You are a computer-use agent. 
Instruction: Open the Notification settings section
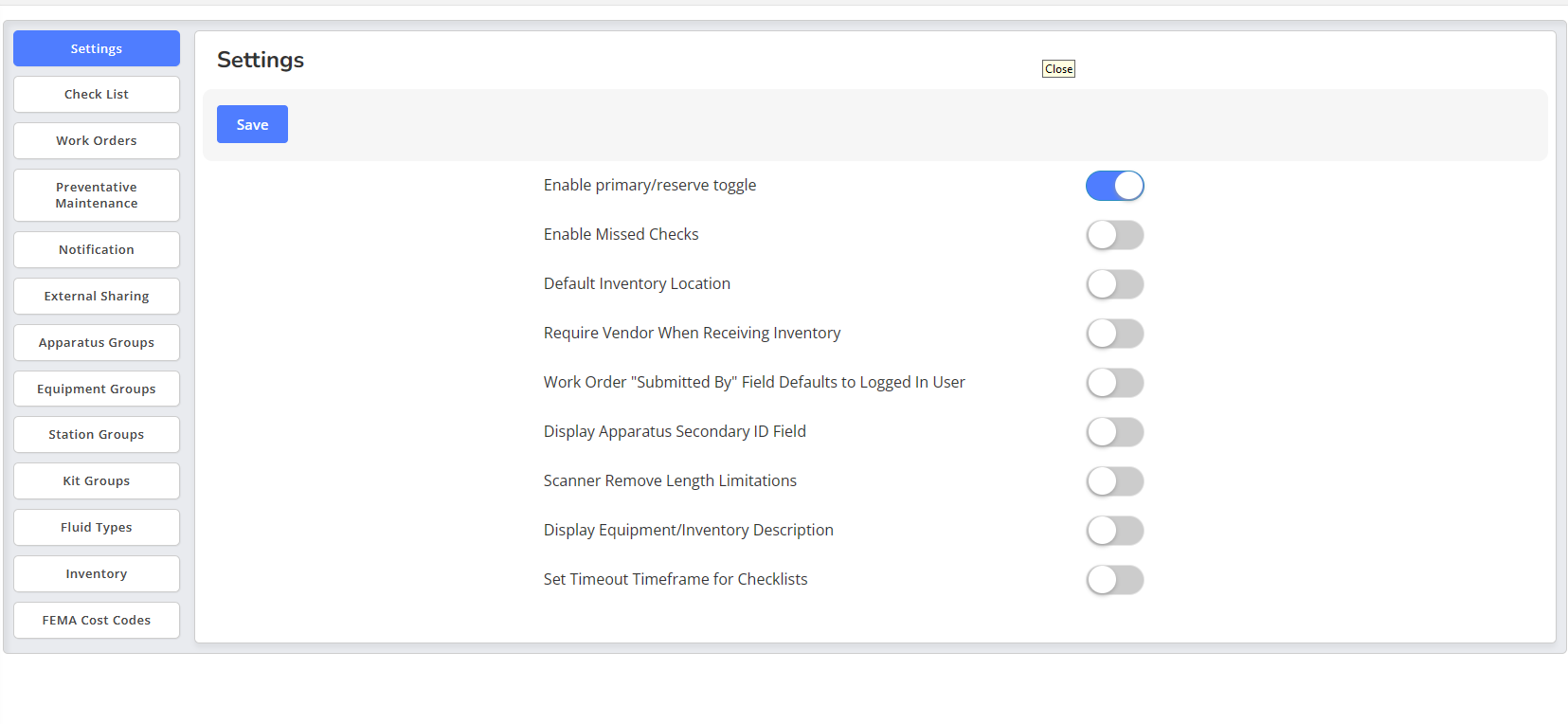pos(97,250)
